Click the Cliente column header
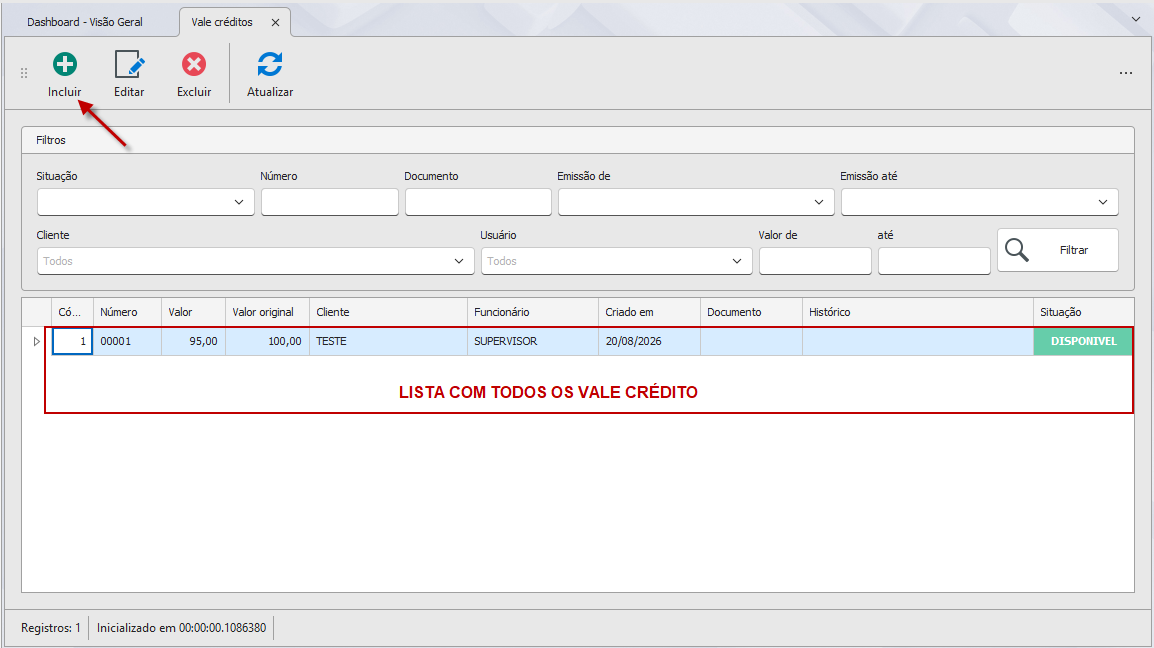The image size is (1154, 648). (x=389, y=312)
